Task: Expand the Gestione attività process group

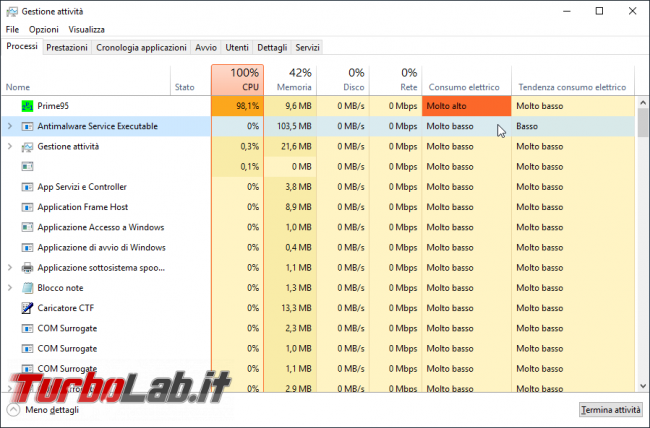Action: pos(10,146)
